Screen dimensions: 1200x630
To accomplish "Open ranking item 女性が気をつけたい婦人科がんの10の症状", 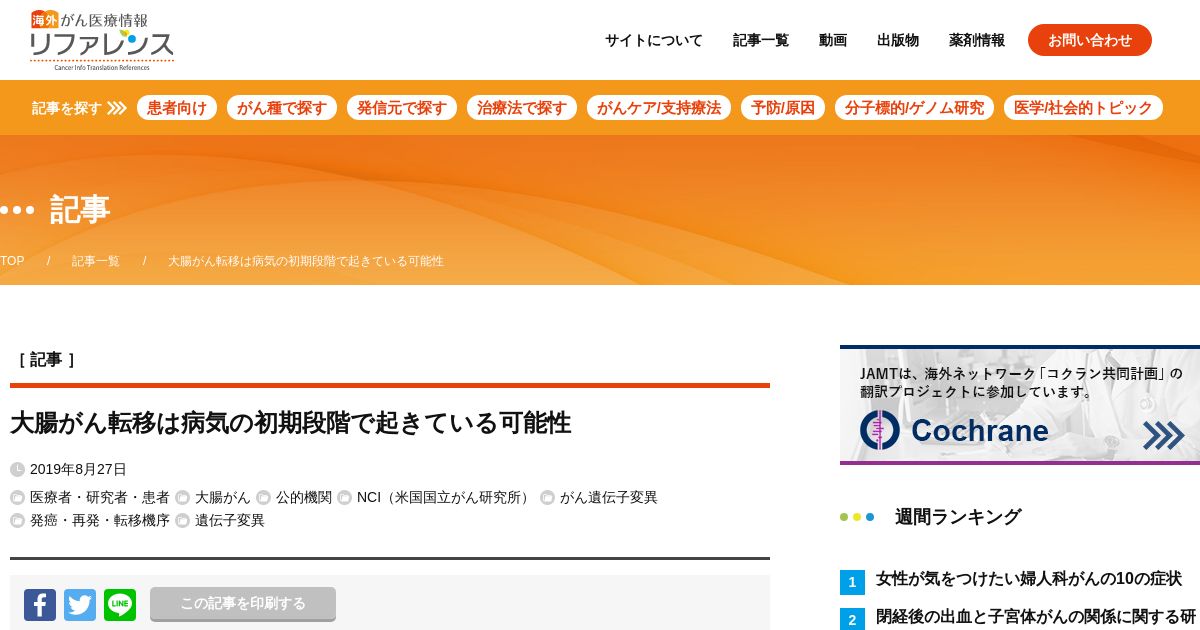I will click(x=1029, y=579).
